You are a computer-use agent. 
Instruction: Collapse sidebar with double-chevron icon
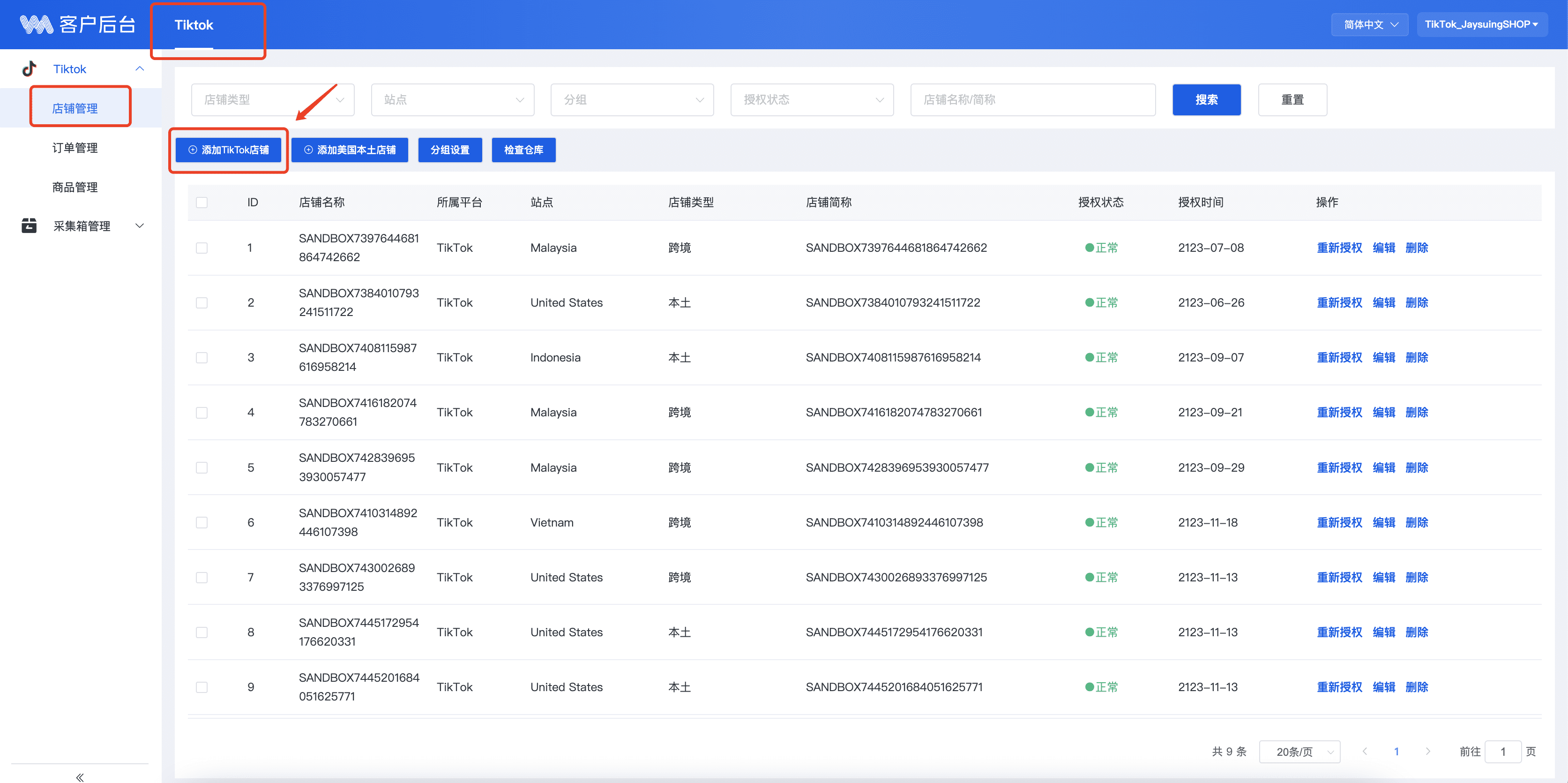click(80, 777)
